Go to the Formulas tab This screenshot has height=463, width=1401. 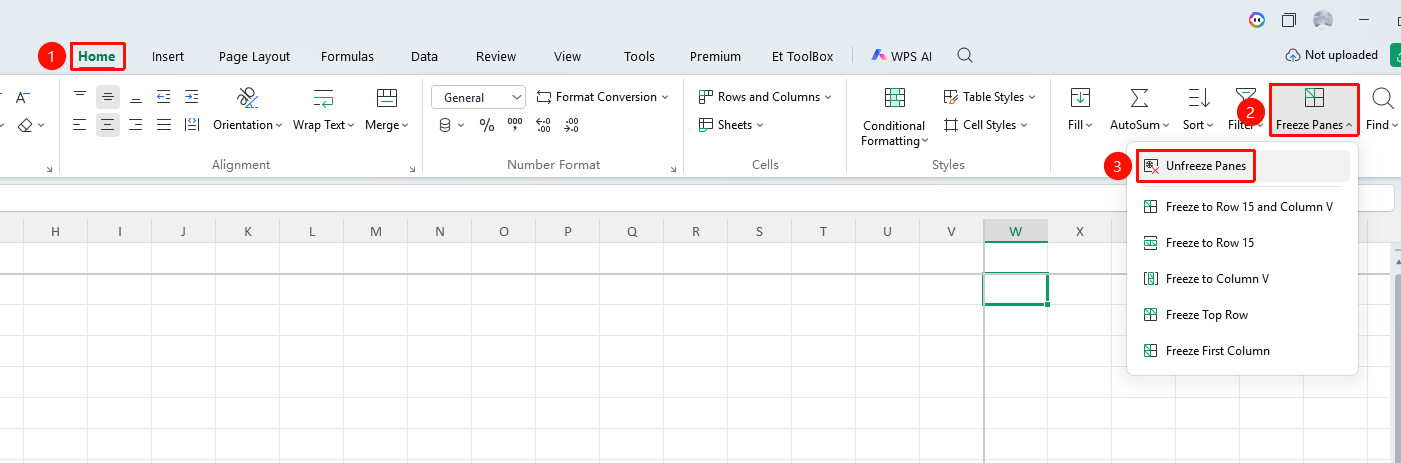coord(347,57)
